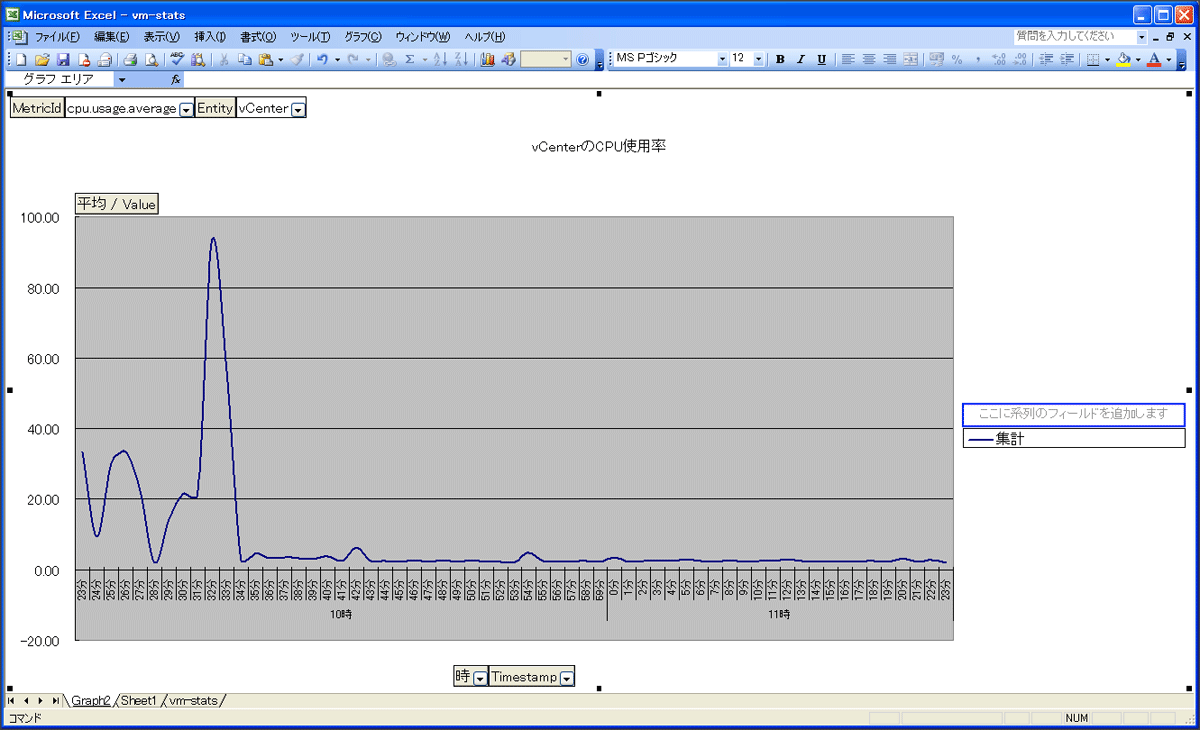Click the question input box in menu bar

[x=1074, y=36]
